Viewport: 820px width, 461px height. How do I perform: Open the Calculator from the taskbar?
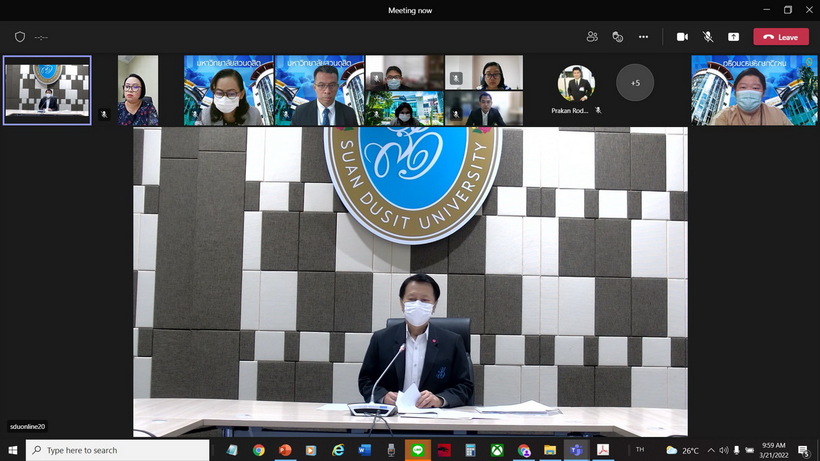click(x=470, y=450)
